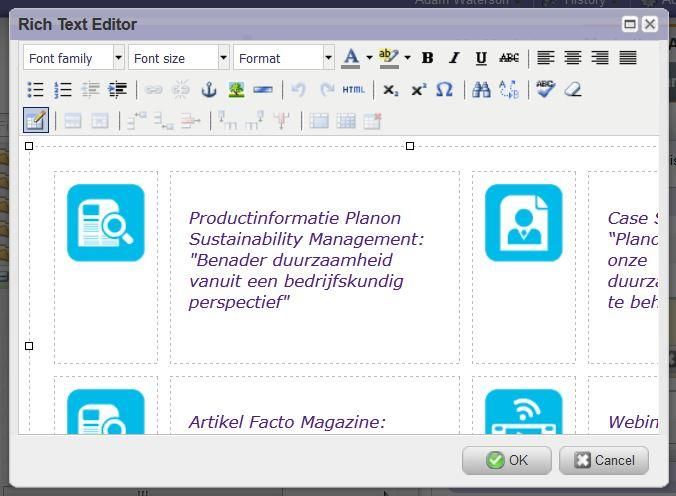Toggle bold formatting
Image resolution: width=676 pixels, height=496 pixels.
point(427,58)
